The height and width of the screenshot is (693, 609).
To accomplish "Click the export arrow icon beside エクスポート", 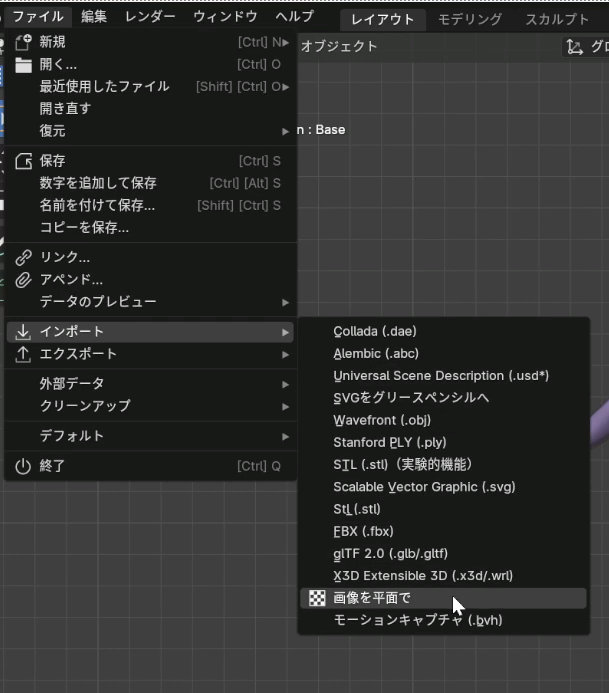I will [x=23, y=354].
